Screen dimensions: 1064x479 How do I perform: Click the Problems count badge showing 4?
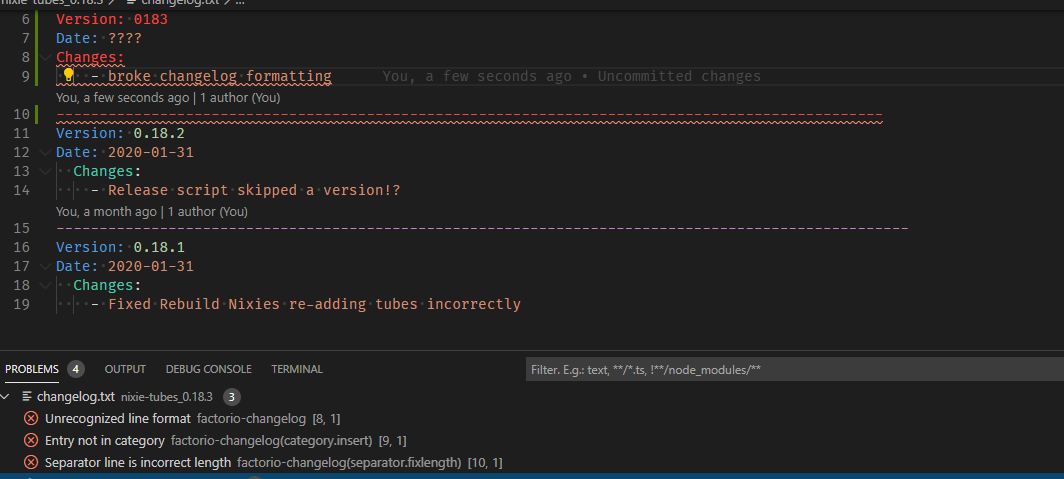tap(76, 369)
